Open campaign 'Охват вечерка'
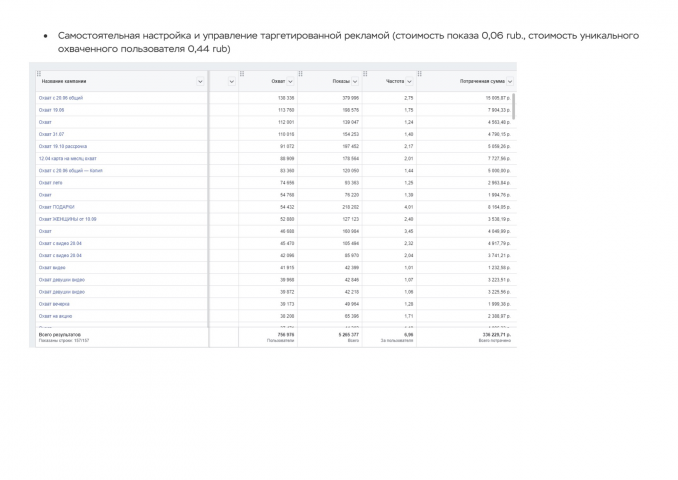This screenshot has height=480, width=678. (54, 304)
